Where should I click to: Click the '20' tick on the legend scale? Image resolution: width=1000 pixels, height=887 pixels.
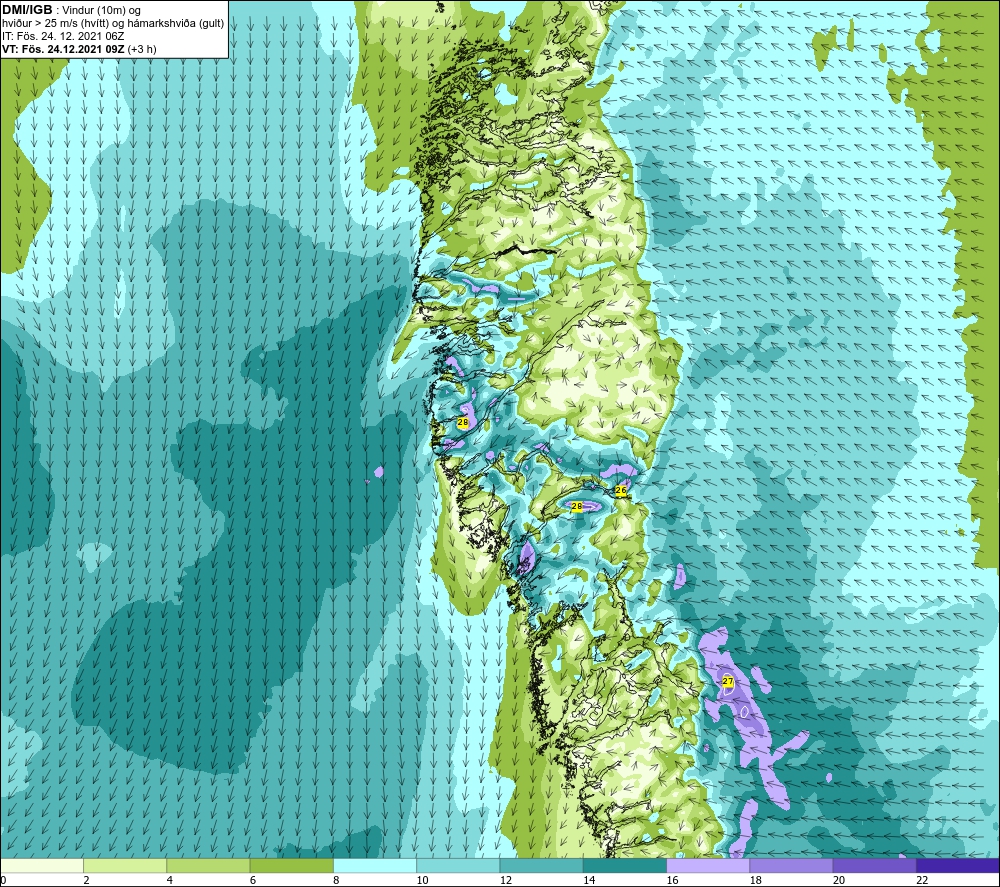(x=839, y=880)
